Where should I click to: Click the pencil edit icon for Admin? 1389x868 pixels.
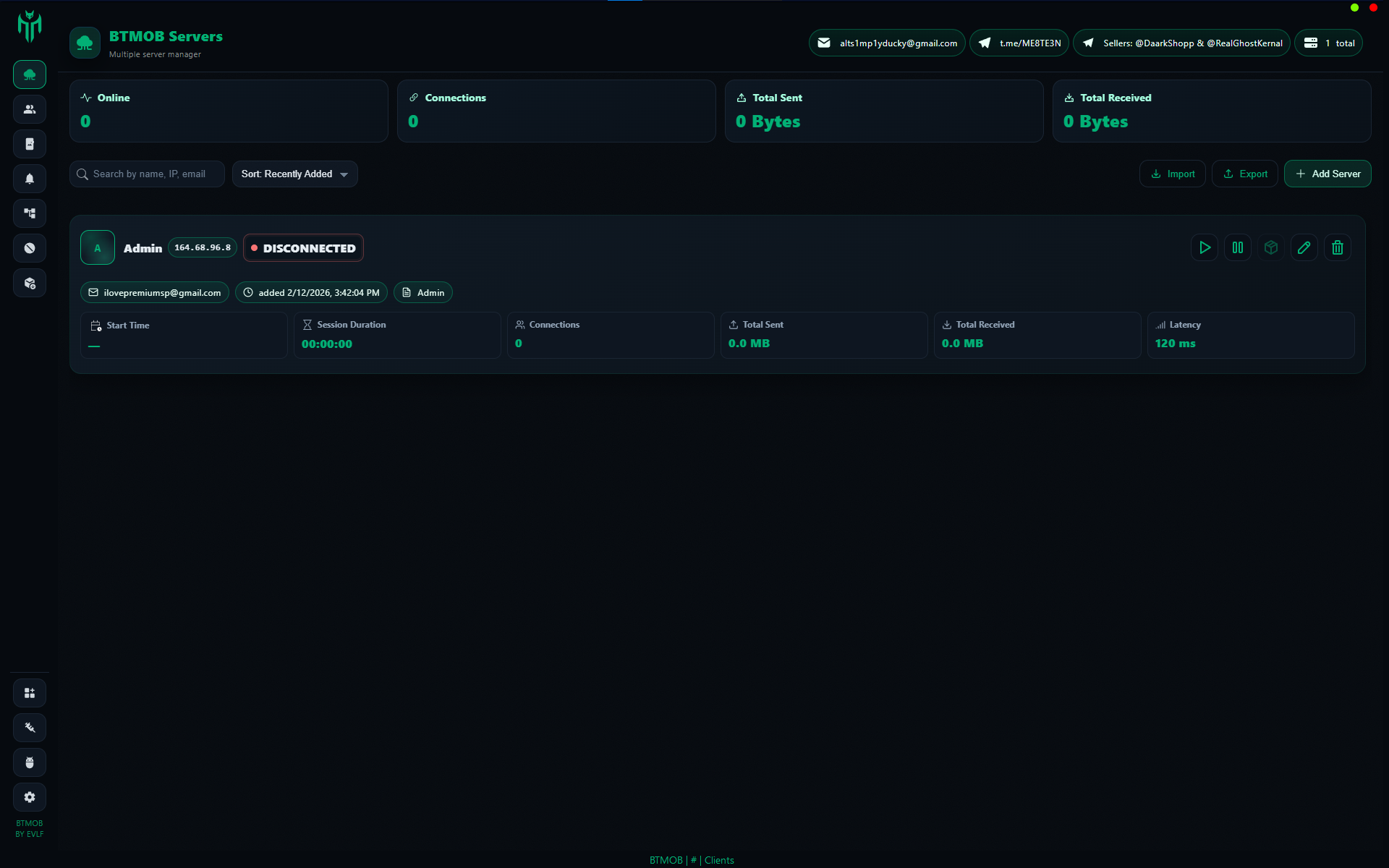pyautogui.click(x=1304, y=247)
